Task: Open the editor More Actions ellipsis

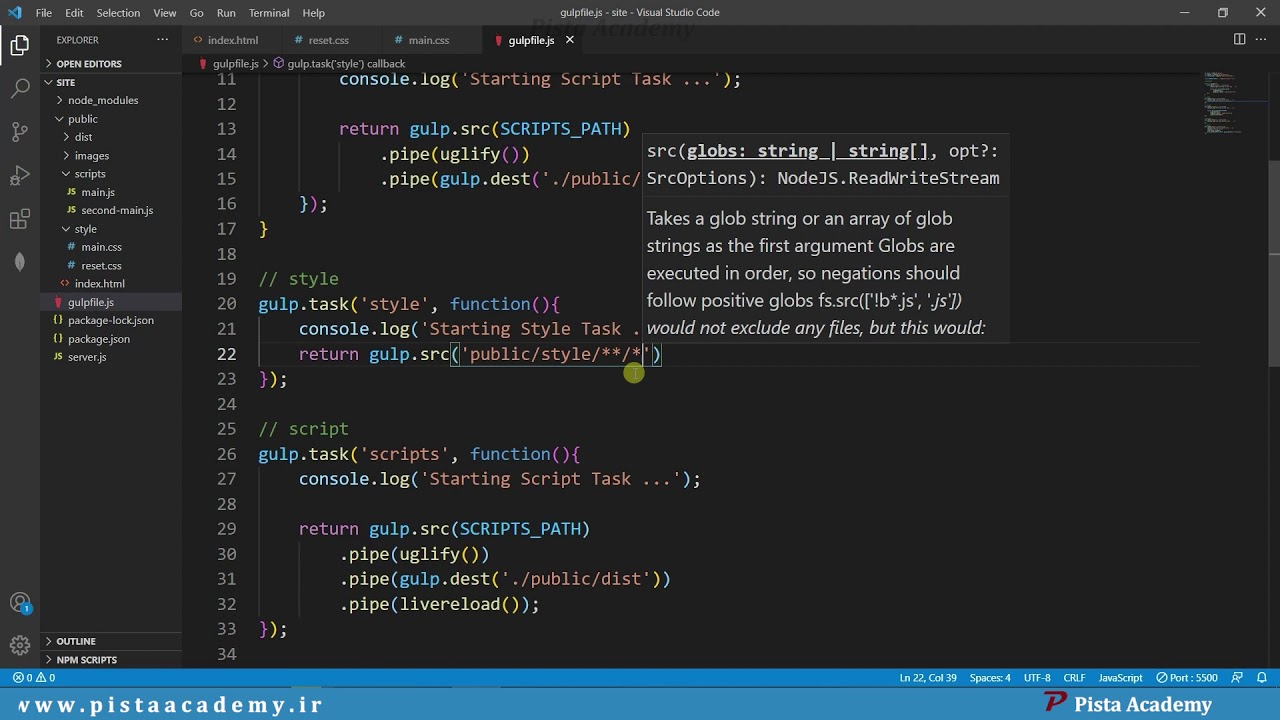Action: pos(1259,40)
